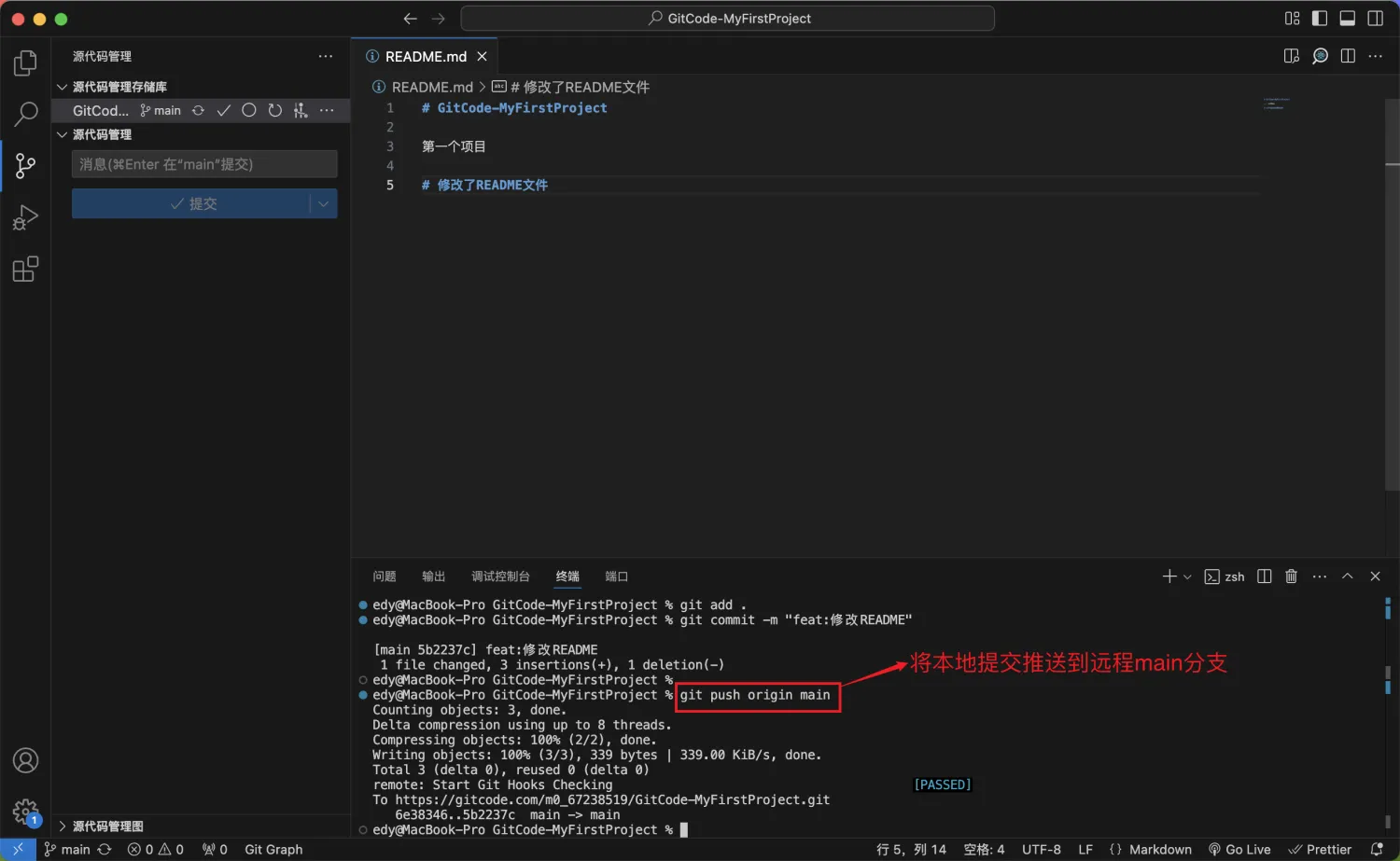The height and width of the screenshot is (861, 1400).
Task: Open the commit button dropdown arrow
Action: point(323,203)
